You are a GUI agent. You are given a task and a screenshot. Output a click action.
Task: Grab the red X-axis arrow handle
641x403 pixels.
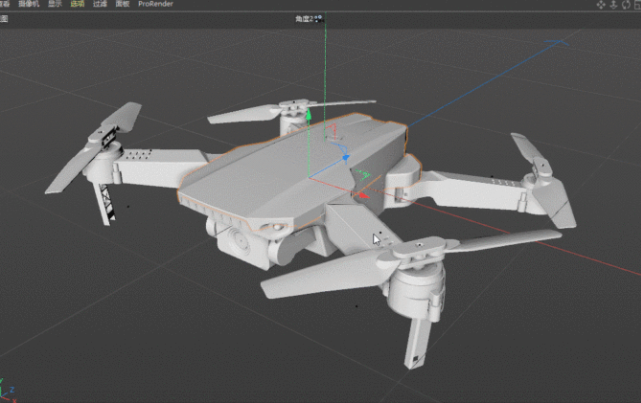[363, 196]
